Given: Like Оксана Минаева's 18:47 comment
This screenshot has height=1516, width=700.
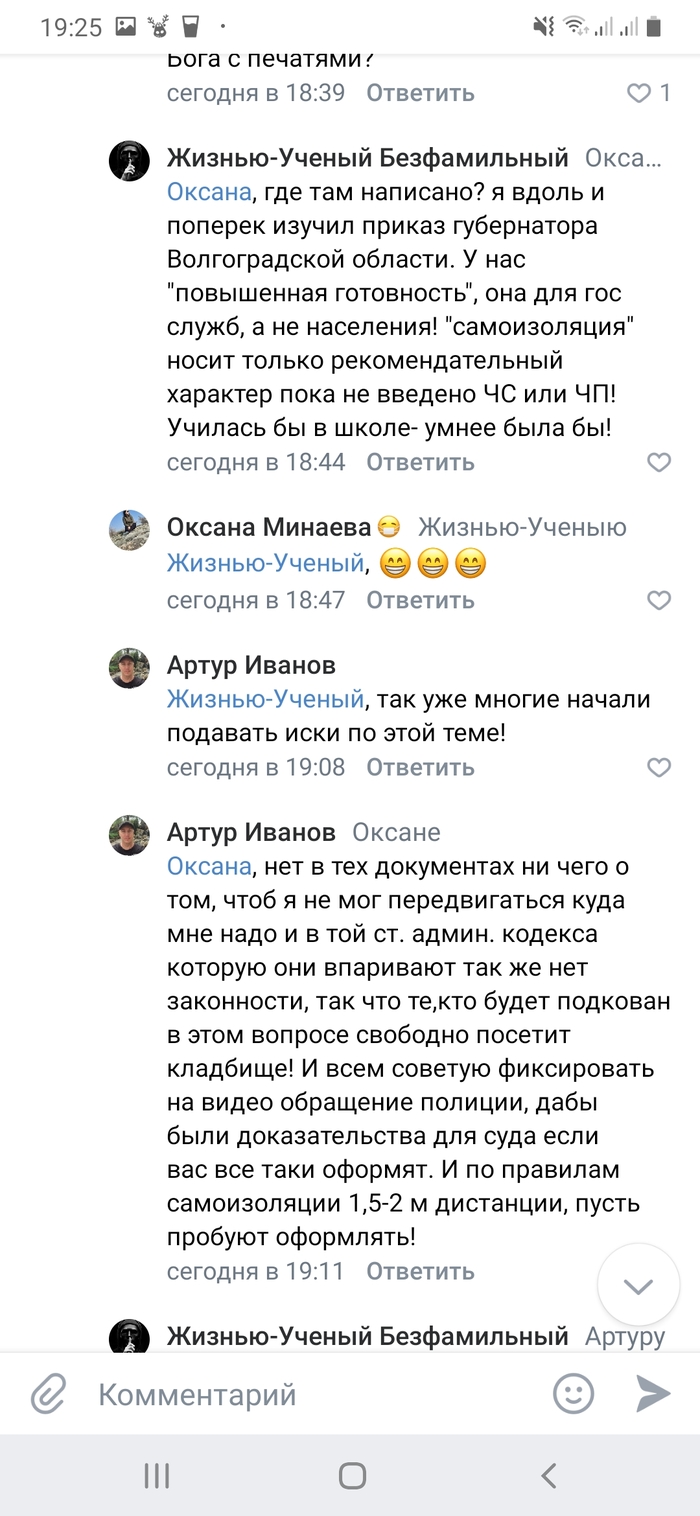Looking at the screenshot, I should 659,601.
